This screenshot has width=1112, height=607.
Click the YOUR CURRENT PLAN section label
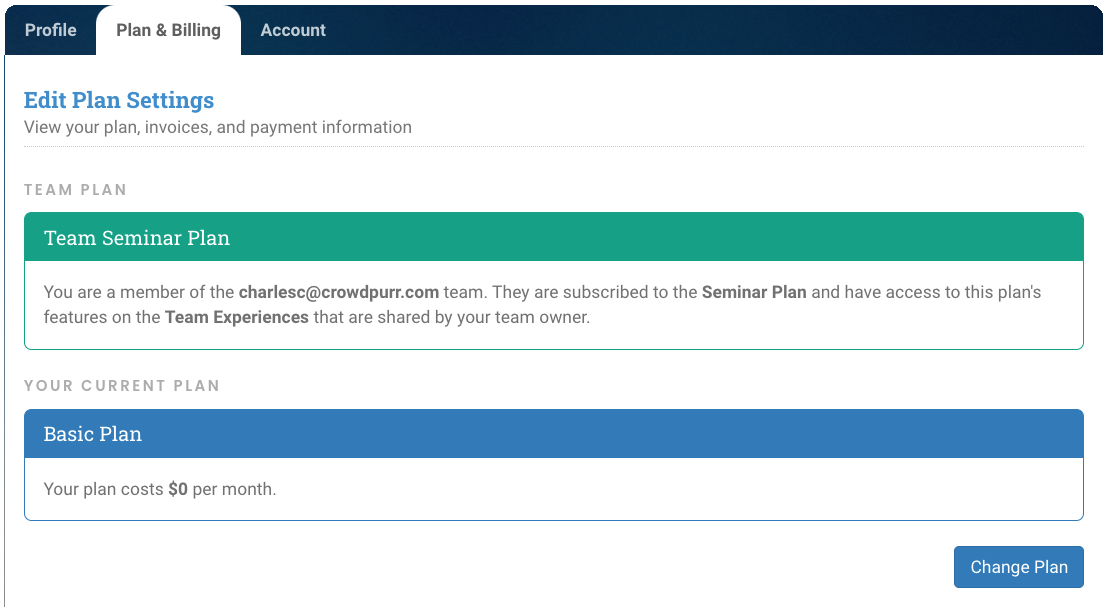[122, 386]
